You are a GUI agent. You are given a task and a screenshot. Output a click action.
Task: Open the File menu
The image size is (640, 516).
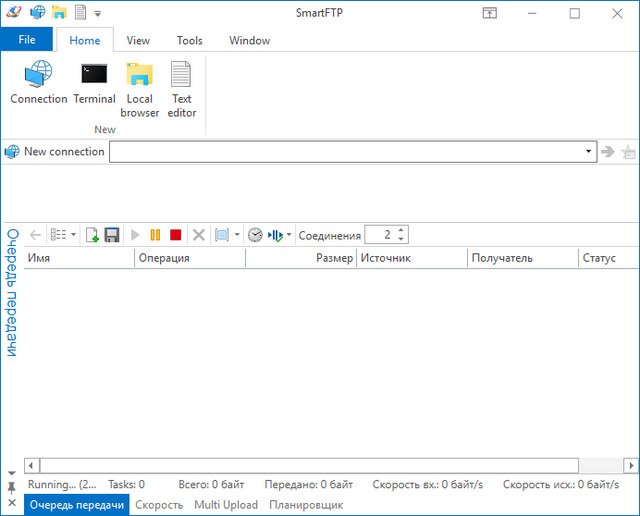(27, 40)
